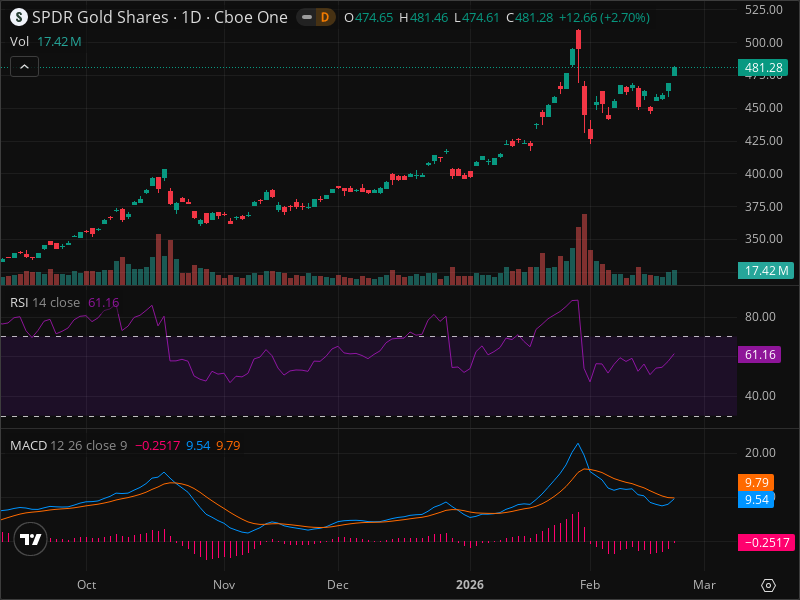Click the histogram label −0.2517
Viewport: 800px width, 600px height.
point(766,542)
